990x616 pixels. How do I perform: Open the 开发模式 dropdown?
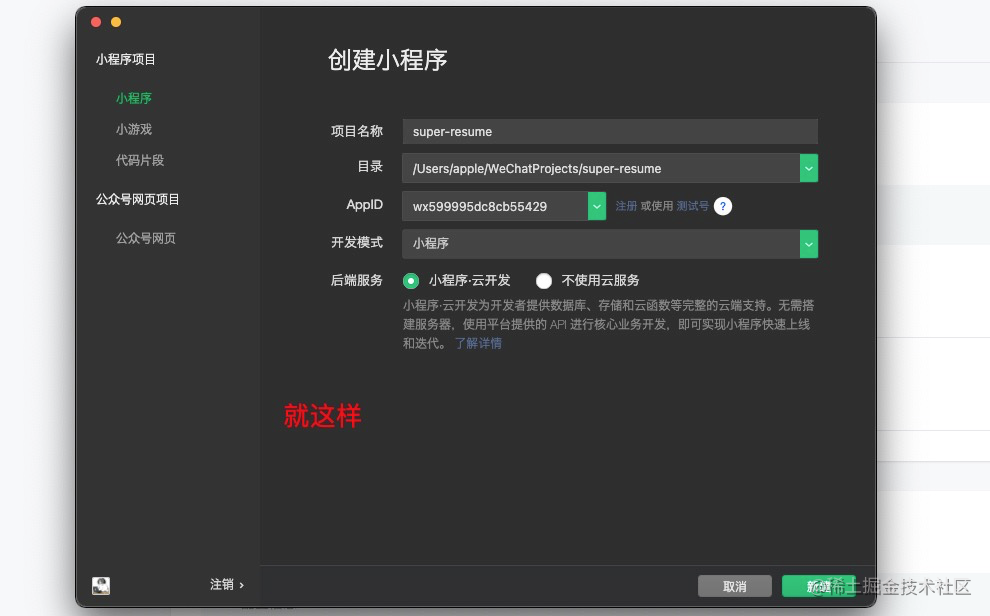[x=610, y=244]
